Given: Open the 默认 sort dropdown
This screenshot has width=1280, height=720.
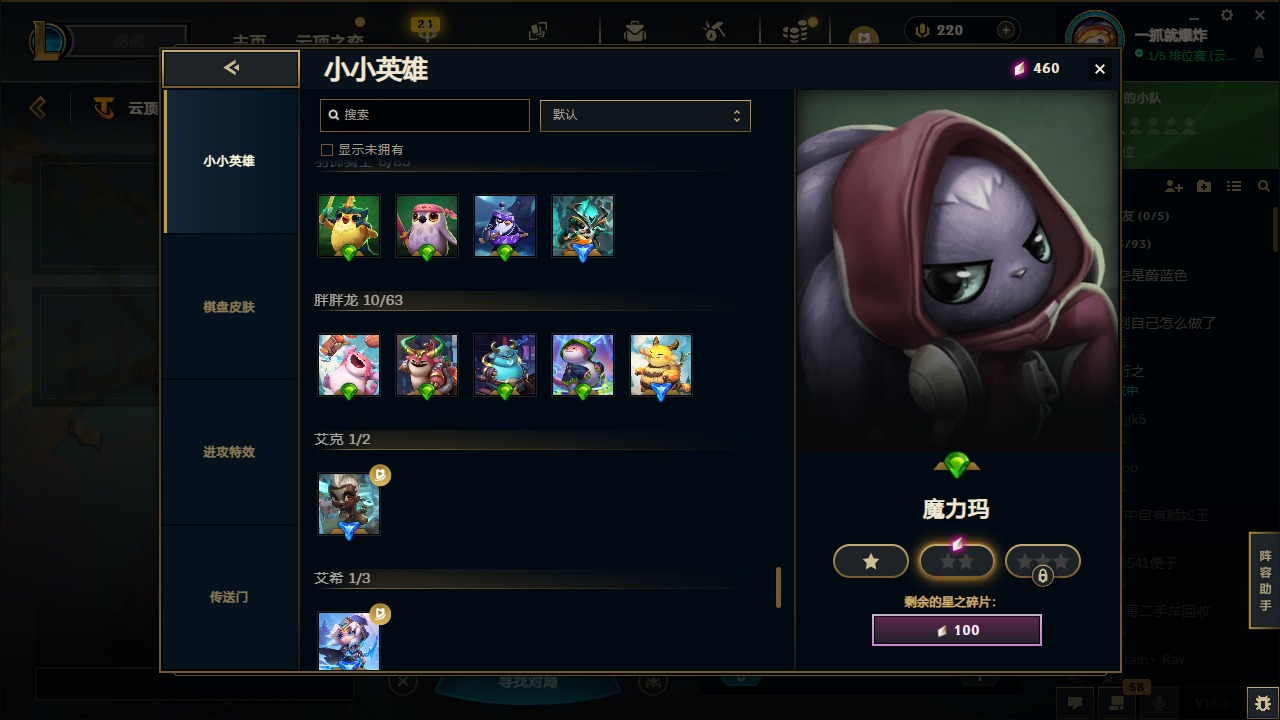Looking at the screenshot, I should [645, 115].
